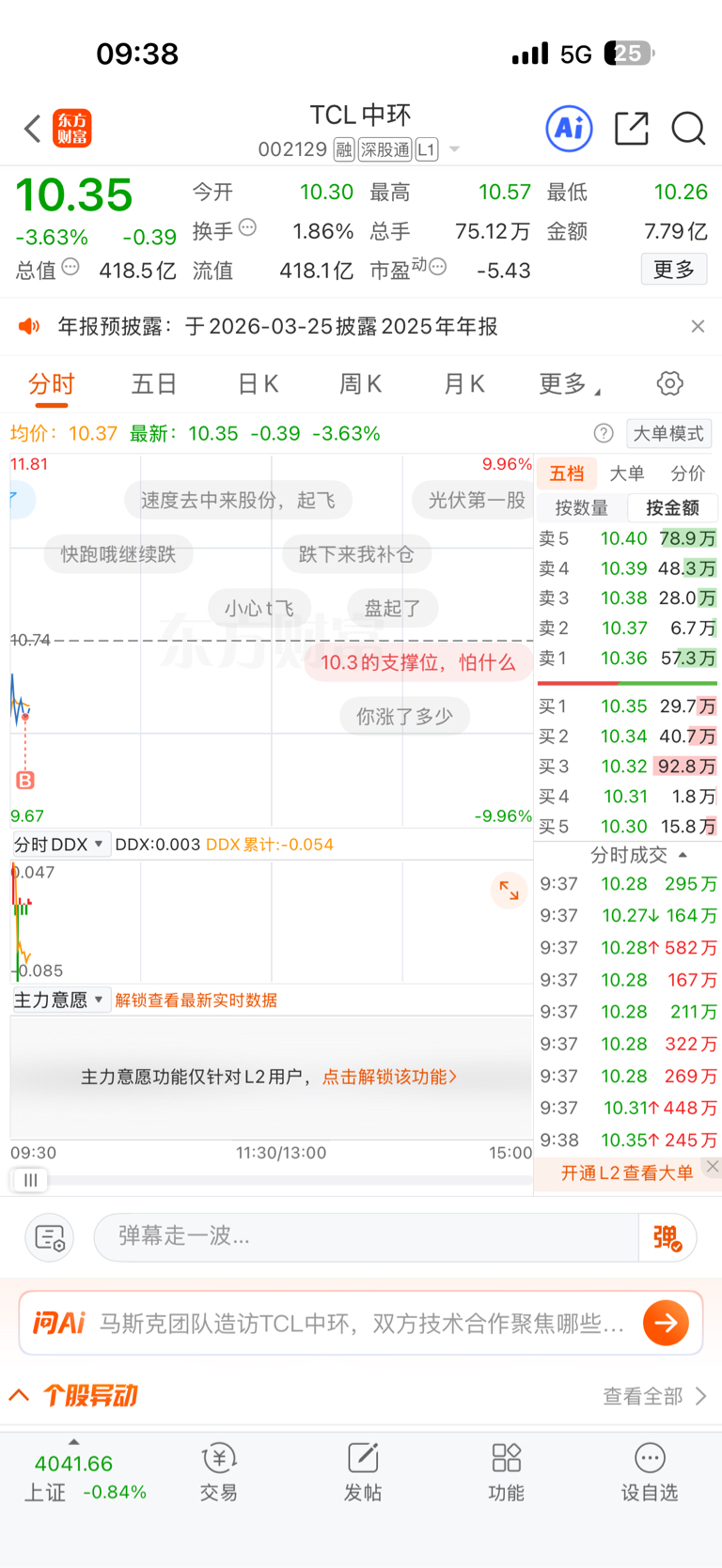Image resolution: width=722 pixels, height=1568 pixels.
Task: Open the 分时DDX indicator dropdown
Action: [x=61, y=845]
